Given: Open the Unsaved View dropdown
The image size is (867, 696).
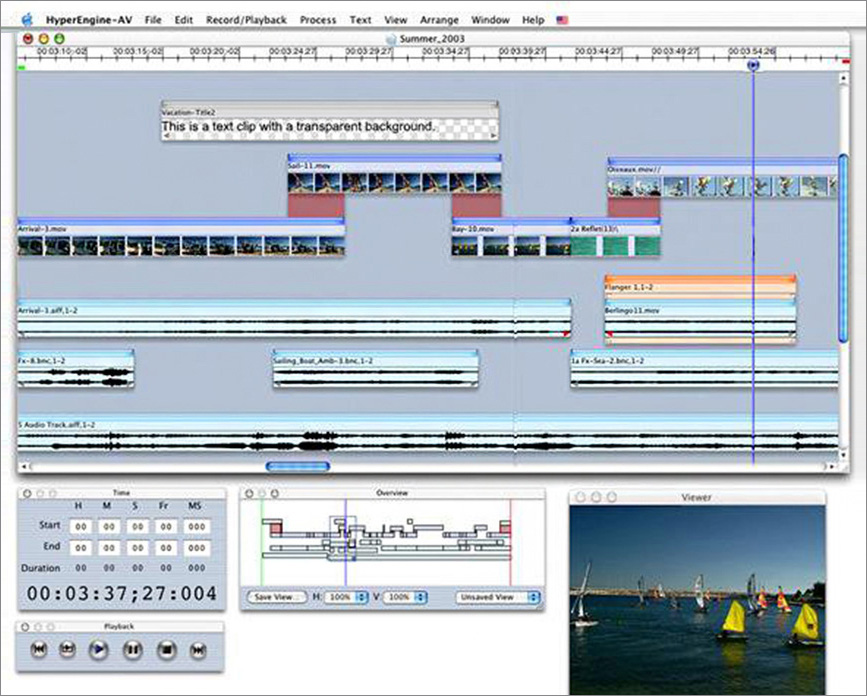Looking at the screenshot, I should pos(498,597).
